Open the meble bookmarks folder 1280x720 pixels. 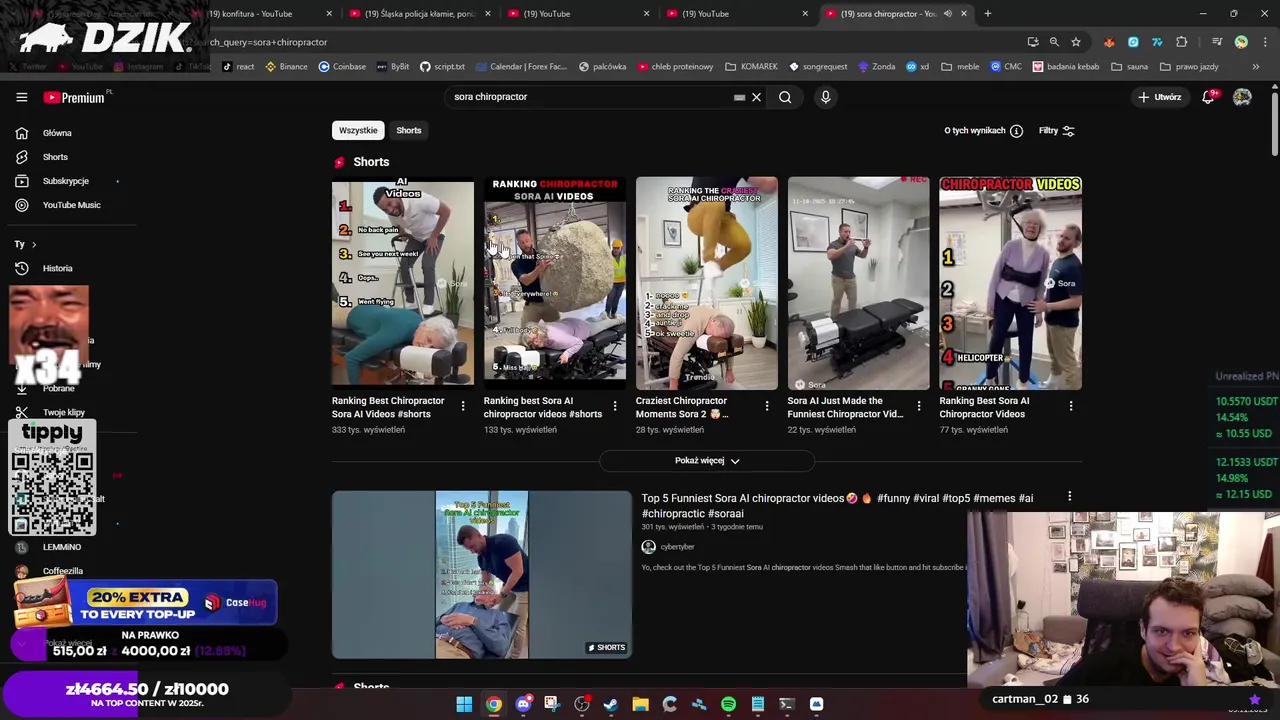point(959,67)
